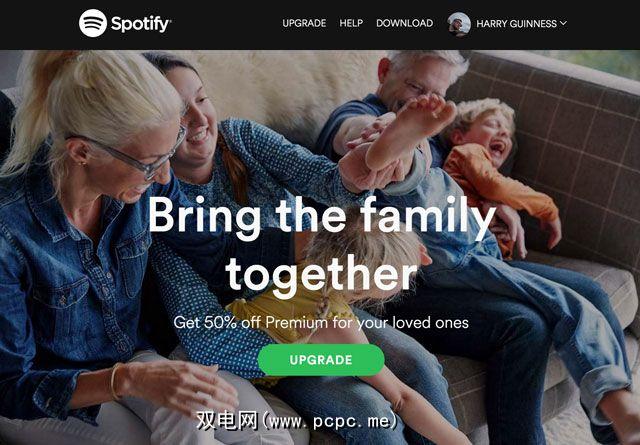Click the 'Get 50% off Premium' subtitle text
The width and height of the screenshot is (640, 445).
321,323
